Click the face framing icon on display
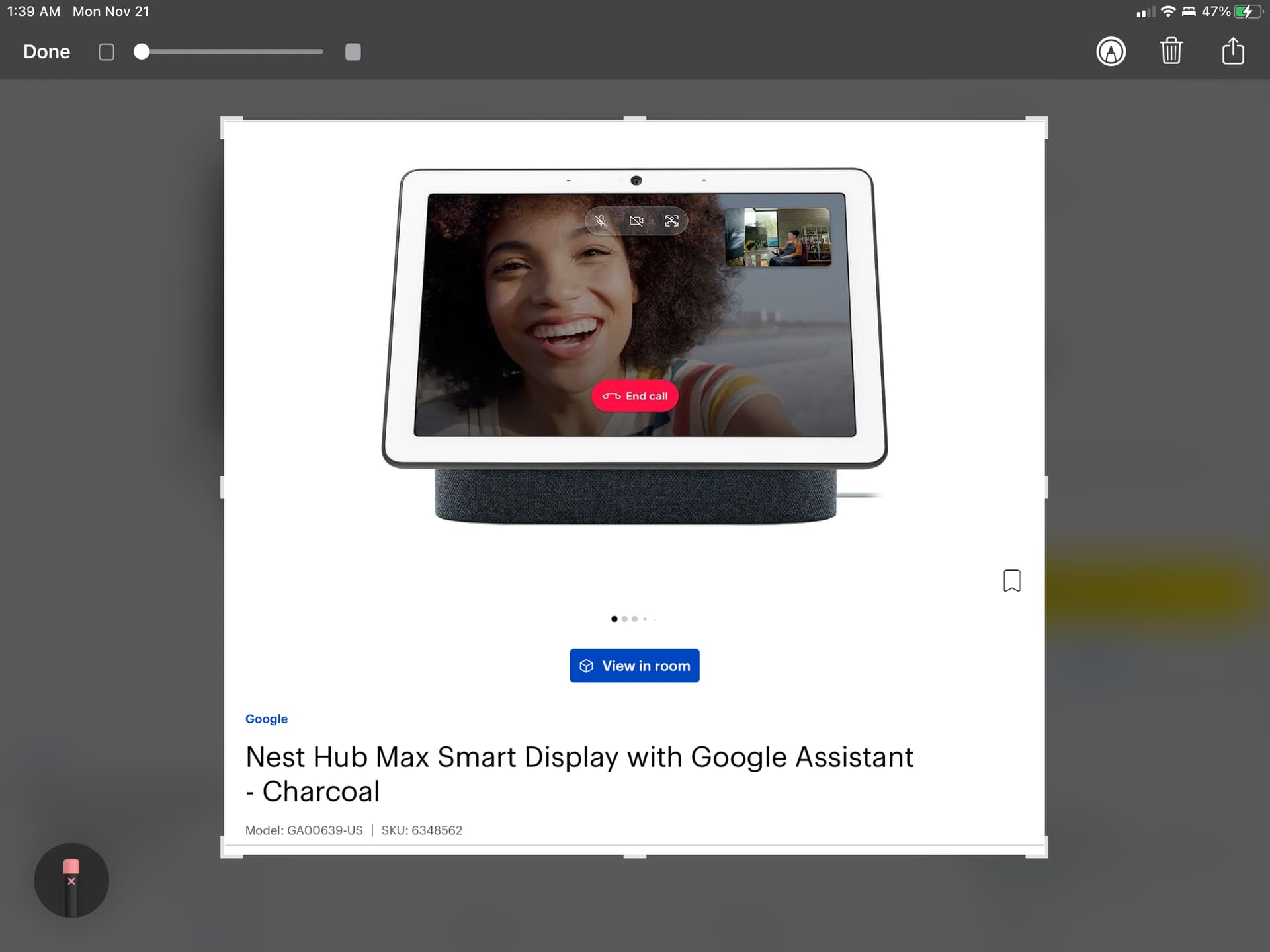The image size is (1270, 952). click(671, 221)
